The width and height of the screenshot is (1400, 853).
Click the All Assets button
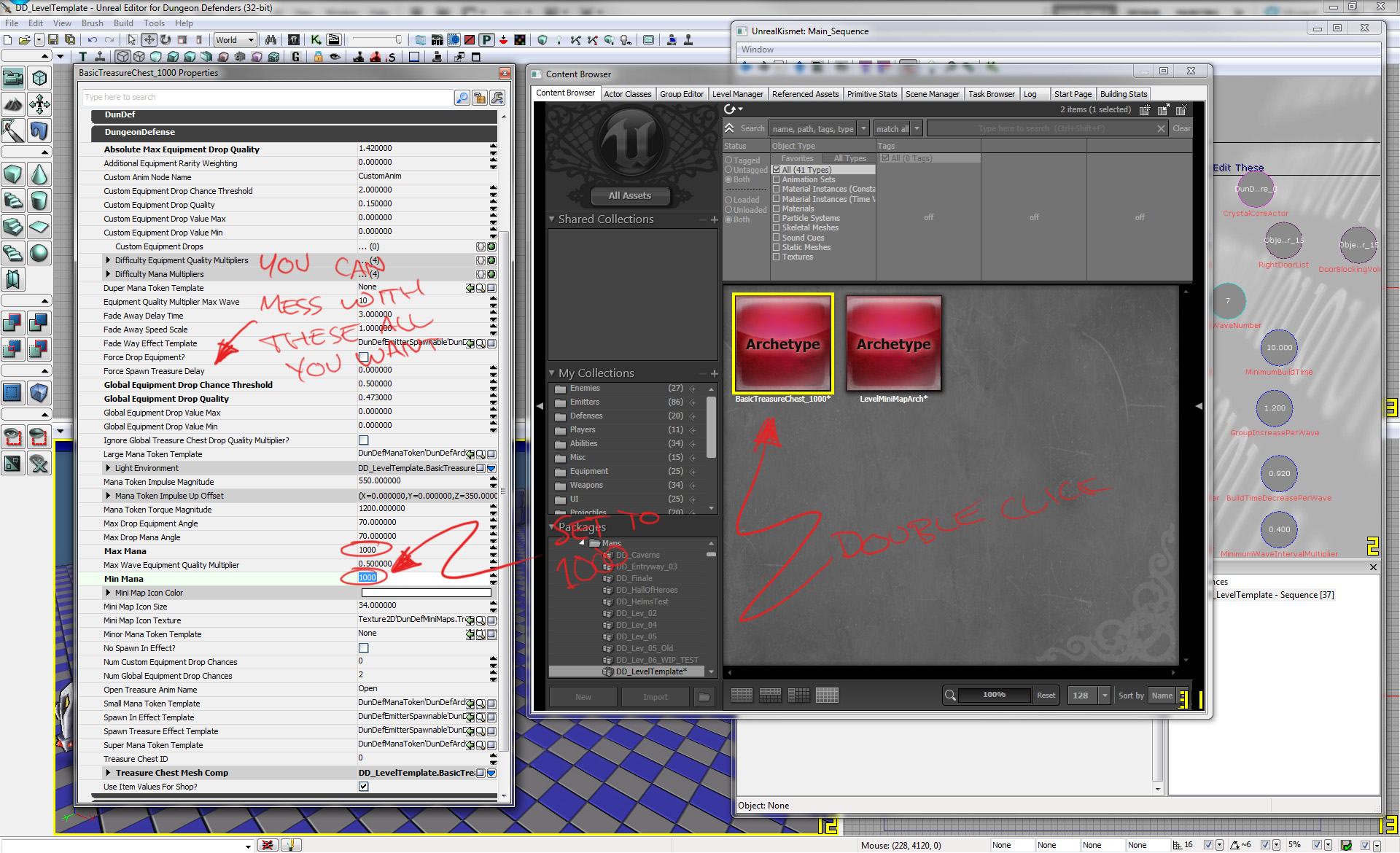pyautogui.click(x=630, y=195)
